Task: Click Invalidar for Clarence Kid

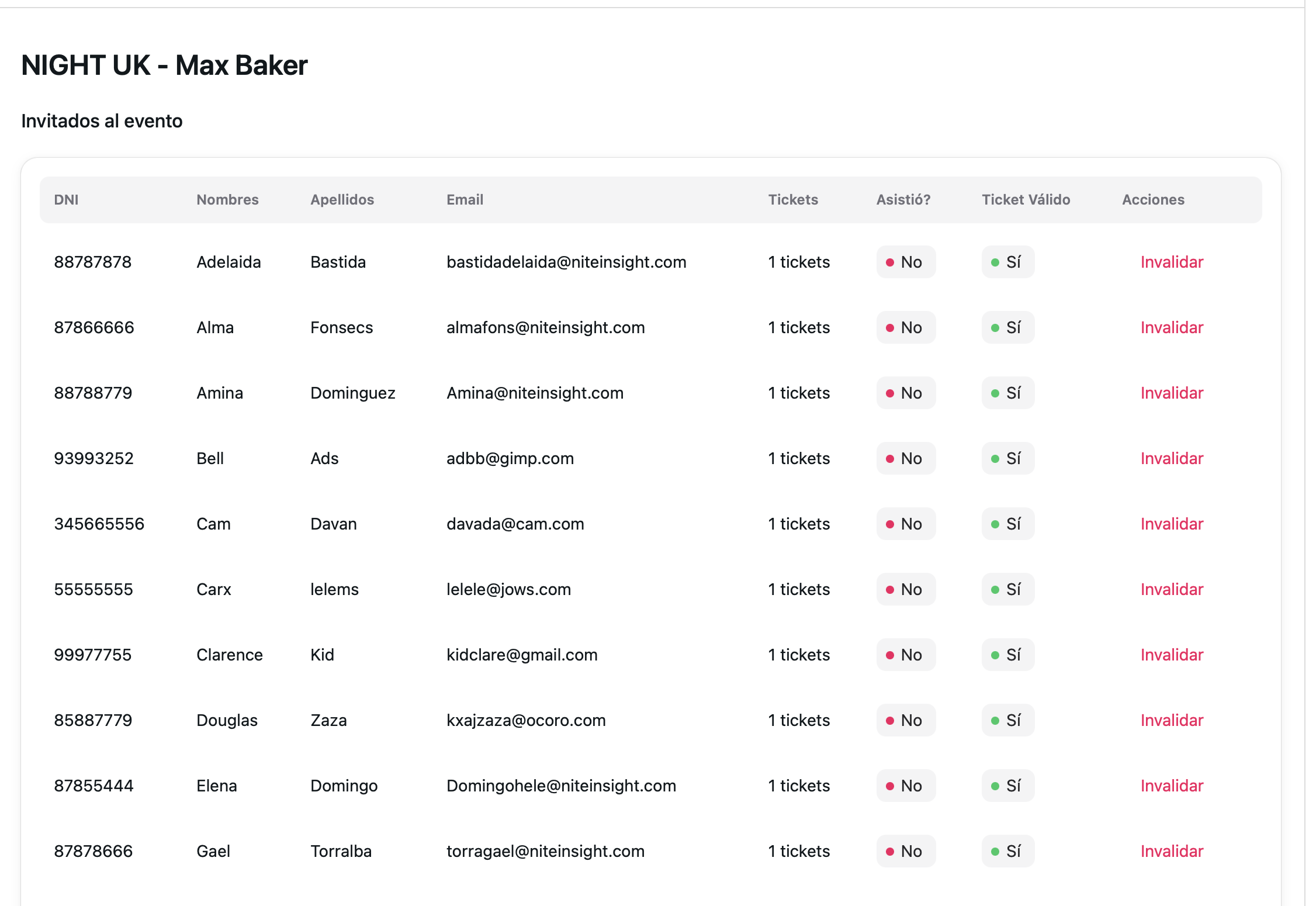Action: (x=1171, y=655)
